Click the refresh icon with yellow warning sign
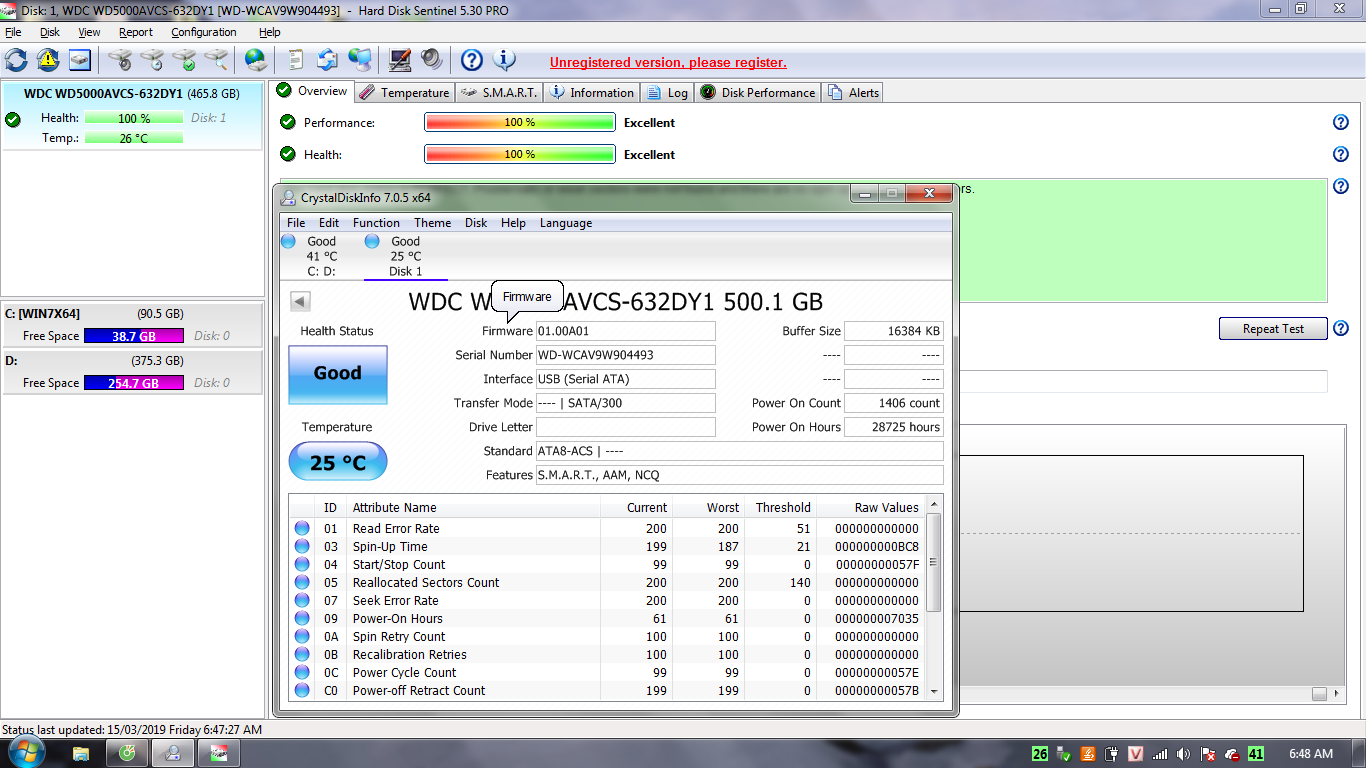 point(48,60)
